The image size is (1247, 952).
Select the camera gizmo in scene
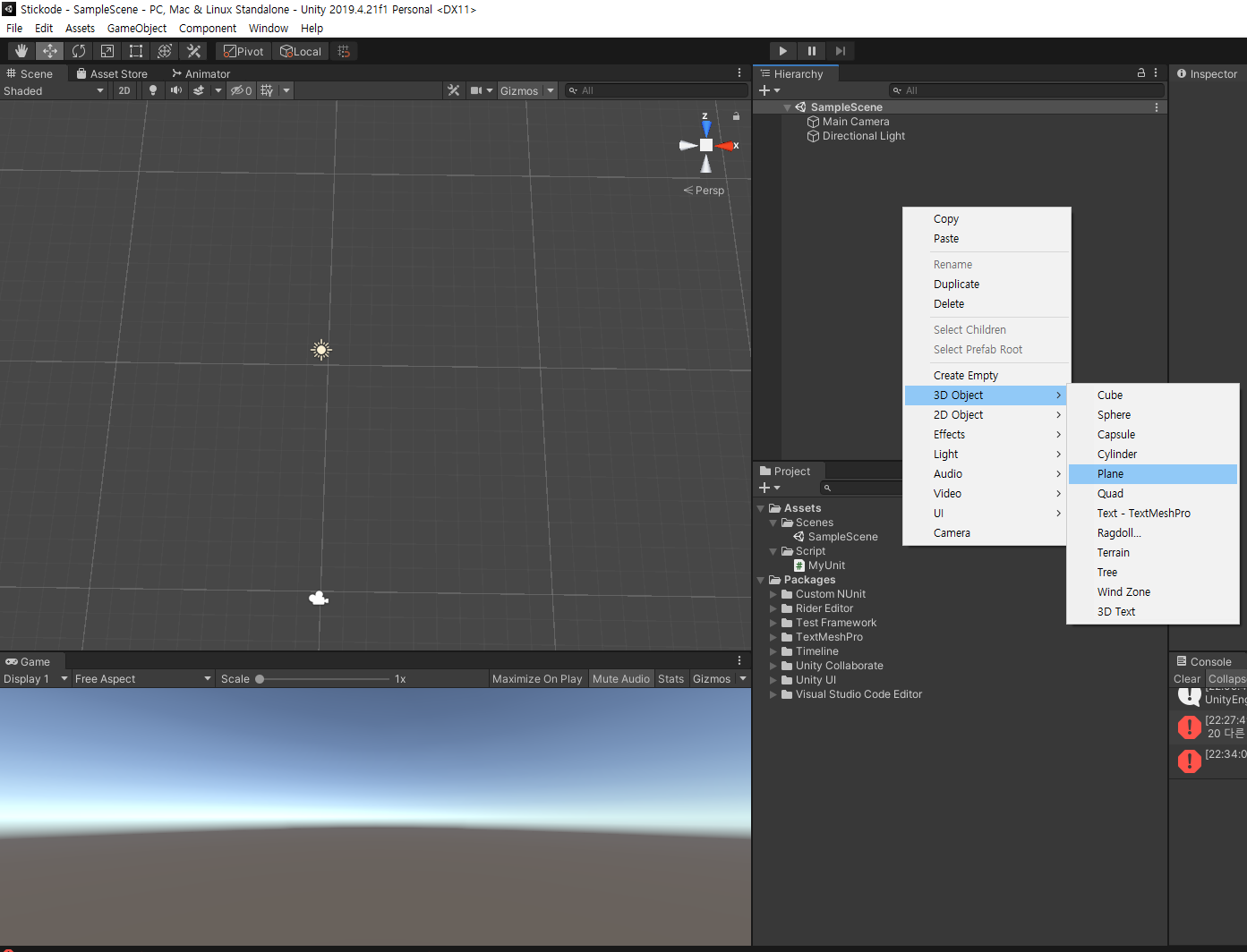(x=319, y=598)
